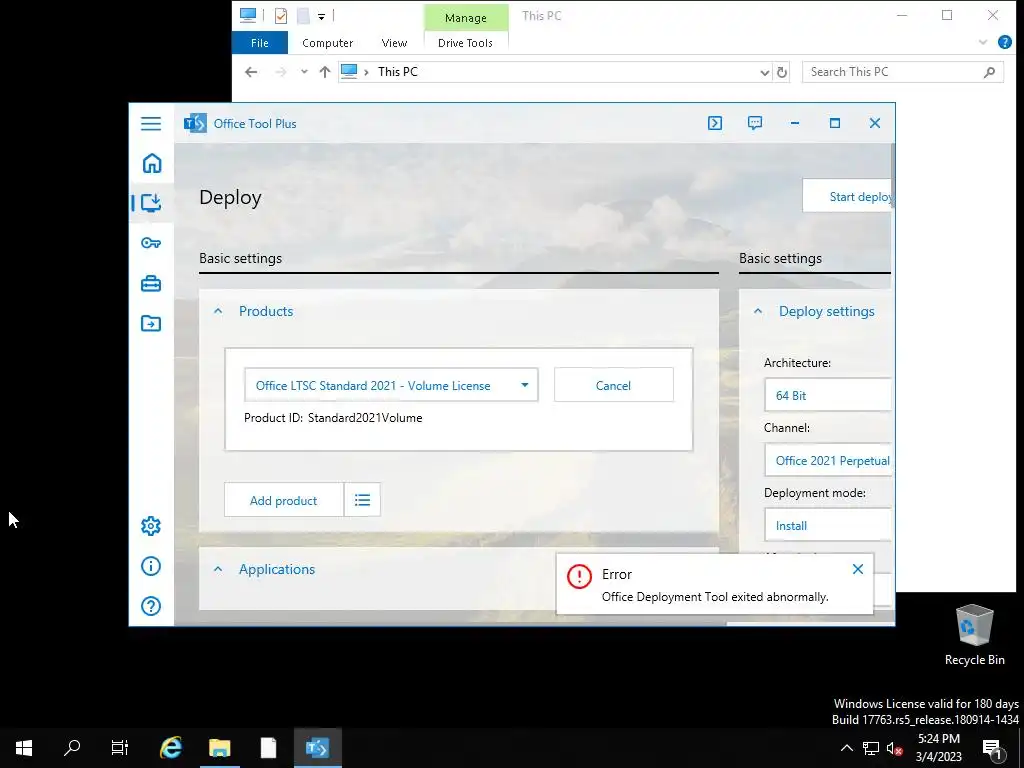Viewport: 1024px width, 768px height.
Task: Launch Internet Explorer from taskbar
Action: [171, 748]
